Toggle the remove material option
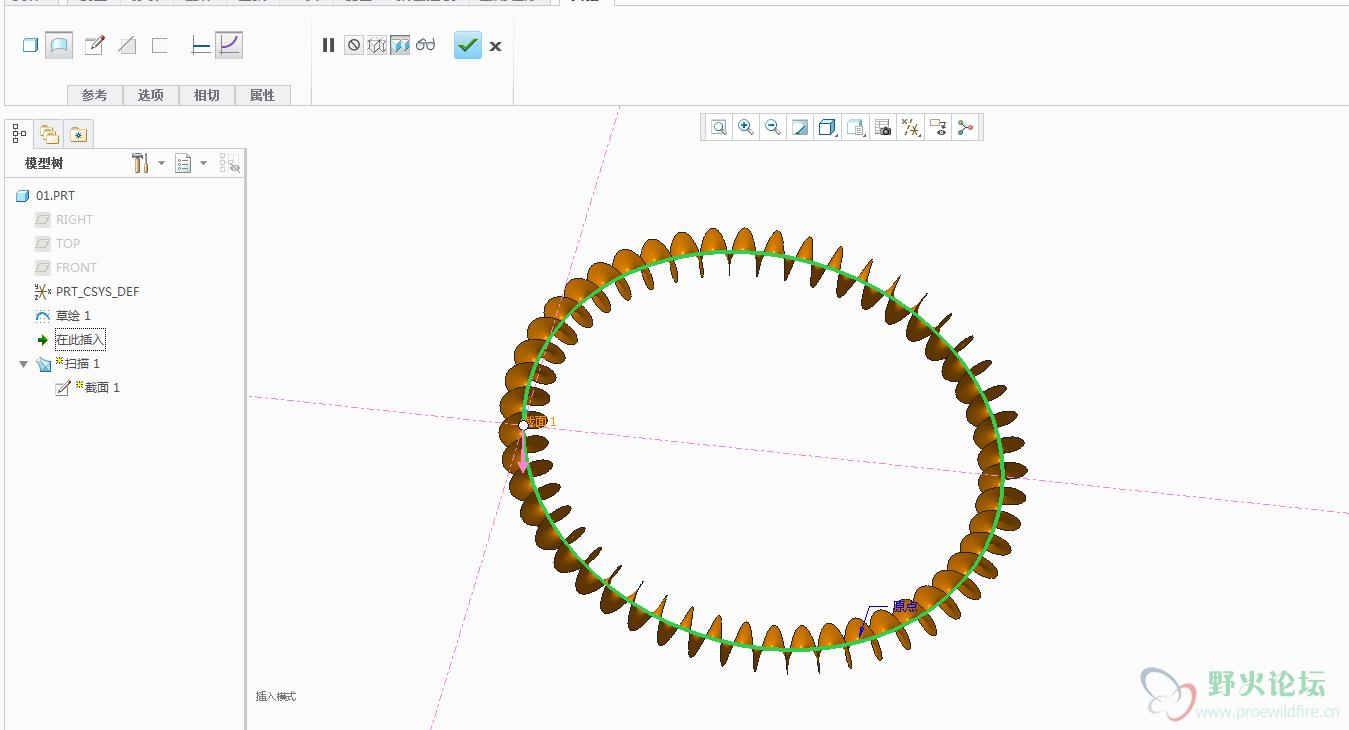Viewport: 1349px width, 730px height. [127, 45]
